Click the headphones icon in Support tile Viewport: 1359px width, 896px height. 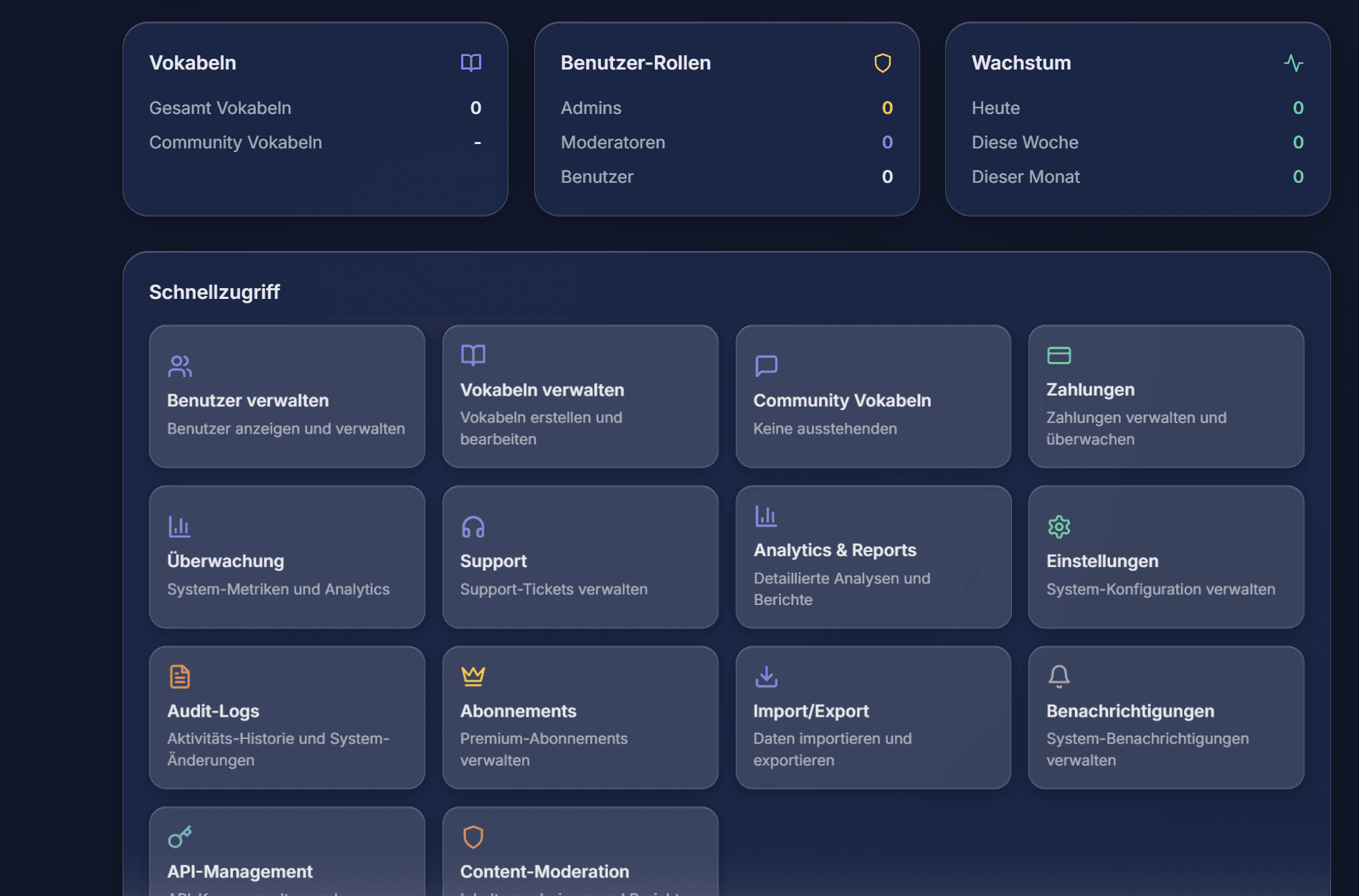[473, 527]
